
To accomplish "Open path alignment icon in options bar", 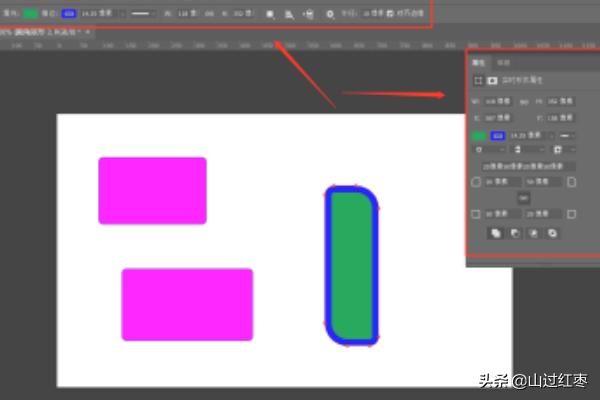I will pyautogui.click(x=288, y=14).
